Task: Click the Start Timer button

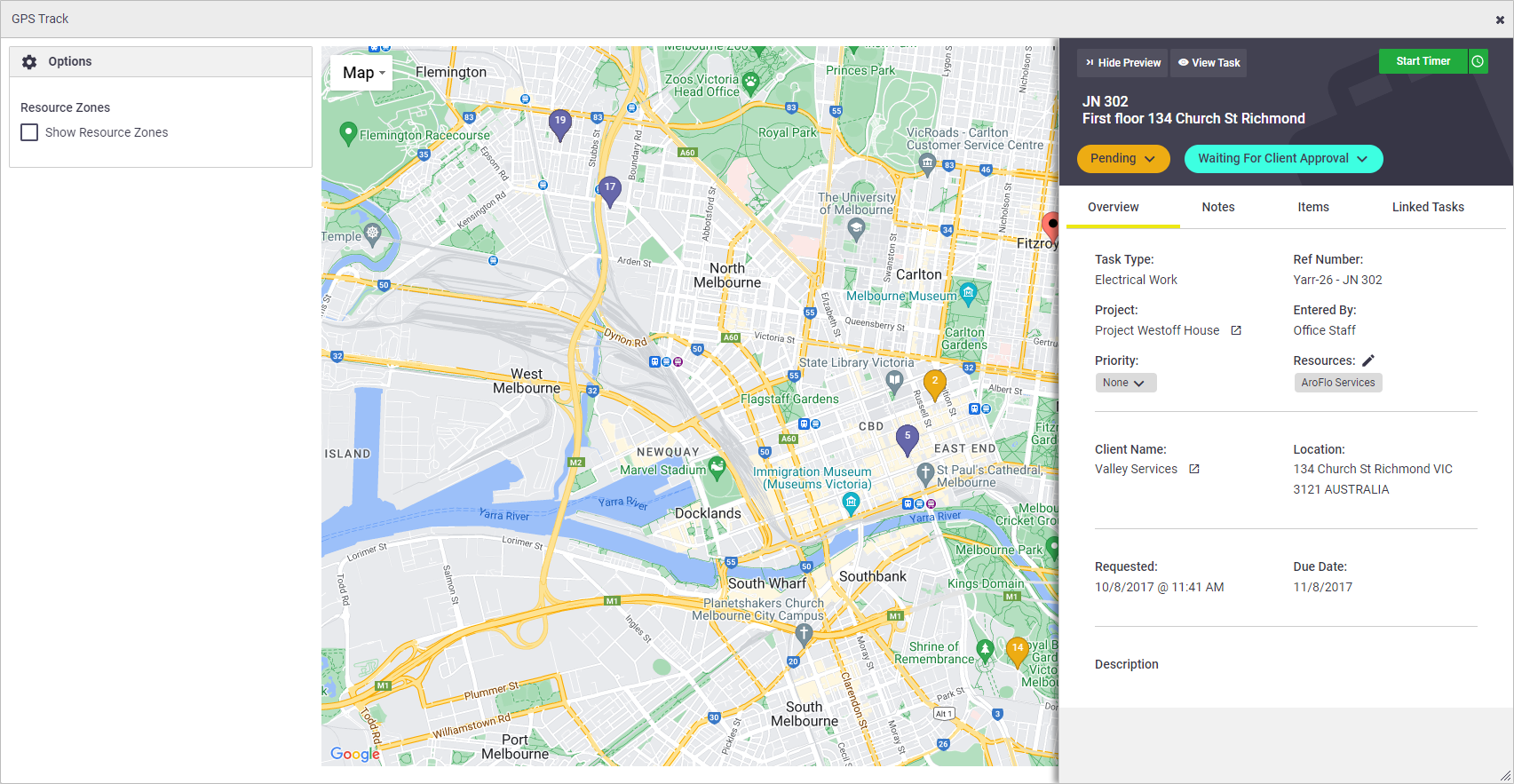Action: pyautogui.click(x=1423, y=61)
